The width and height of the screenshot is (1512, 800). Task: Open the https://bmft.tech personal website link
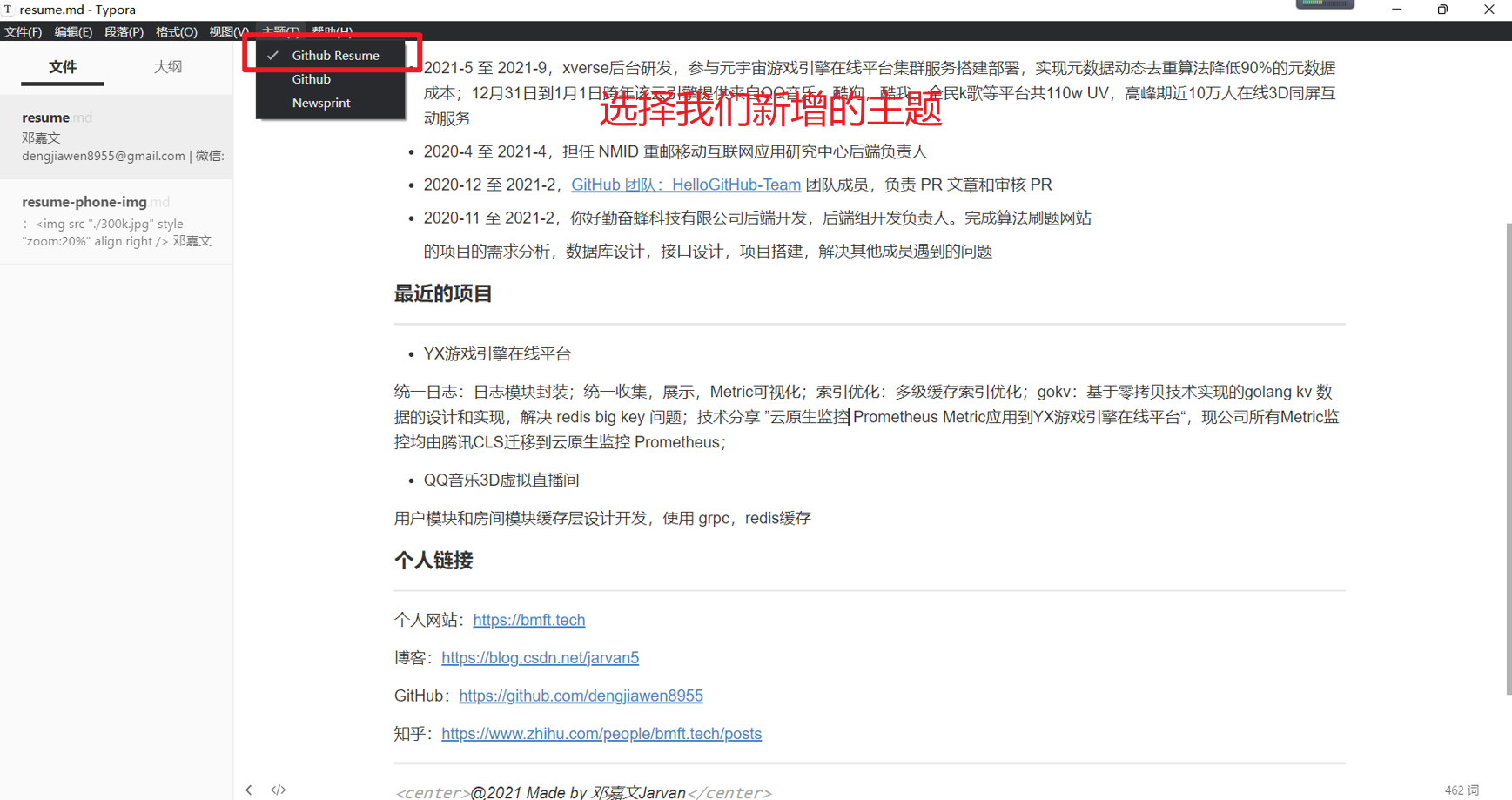pos(528,620)
